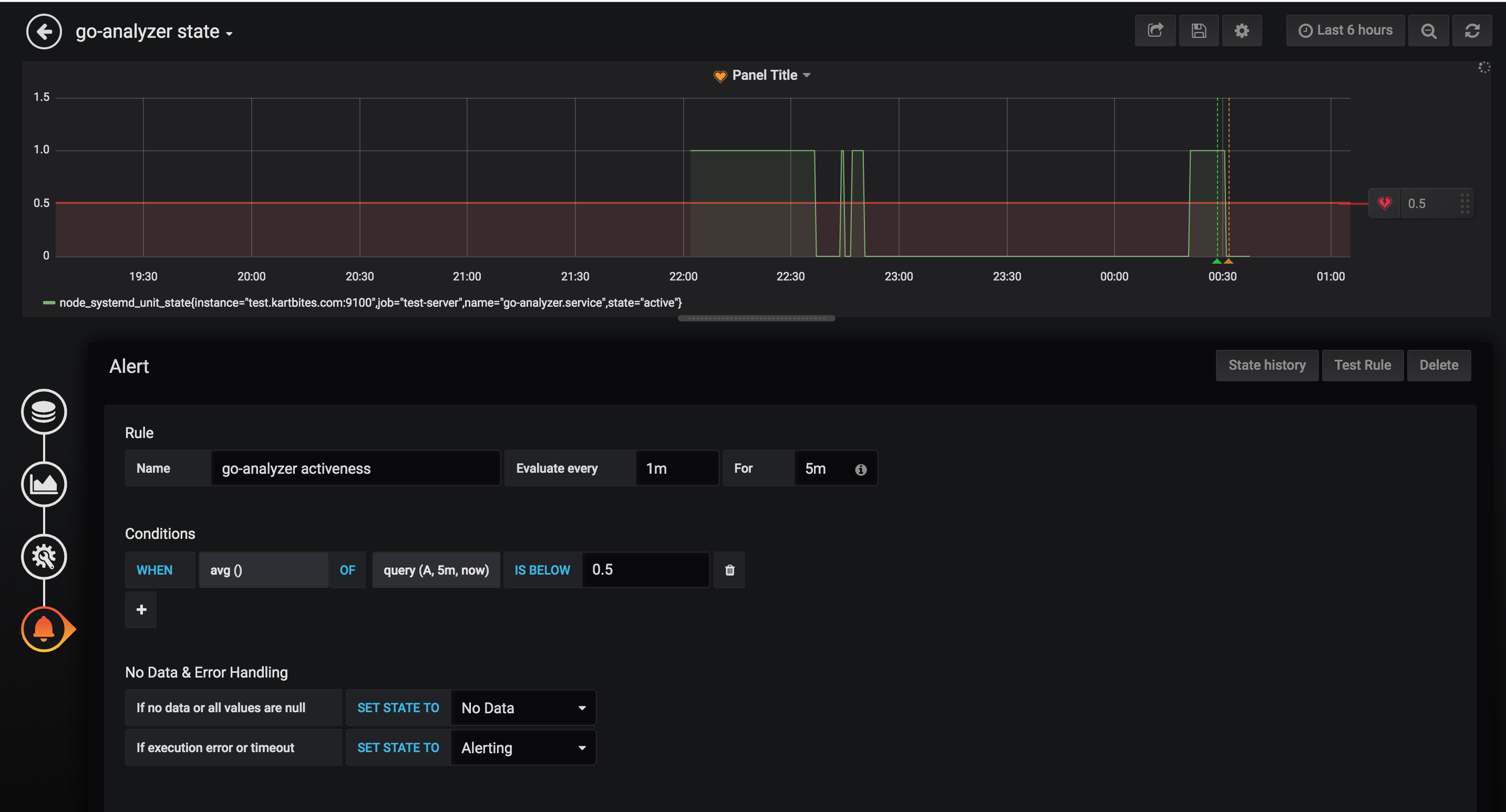Image resolution: width=1506 pixels, height=812 pixels.
Task: Refresh the dashboard with the refresh icon
Action: 1472,30
